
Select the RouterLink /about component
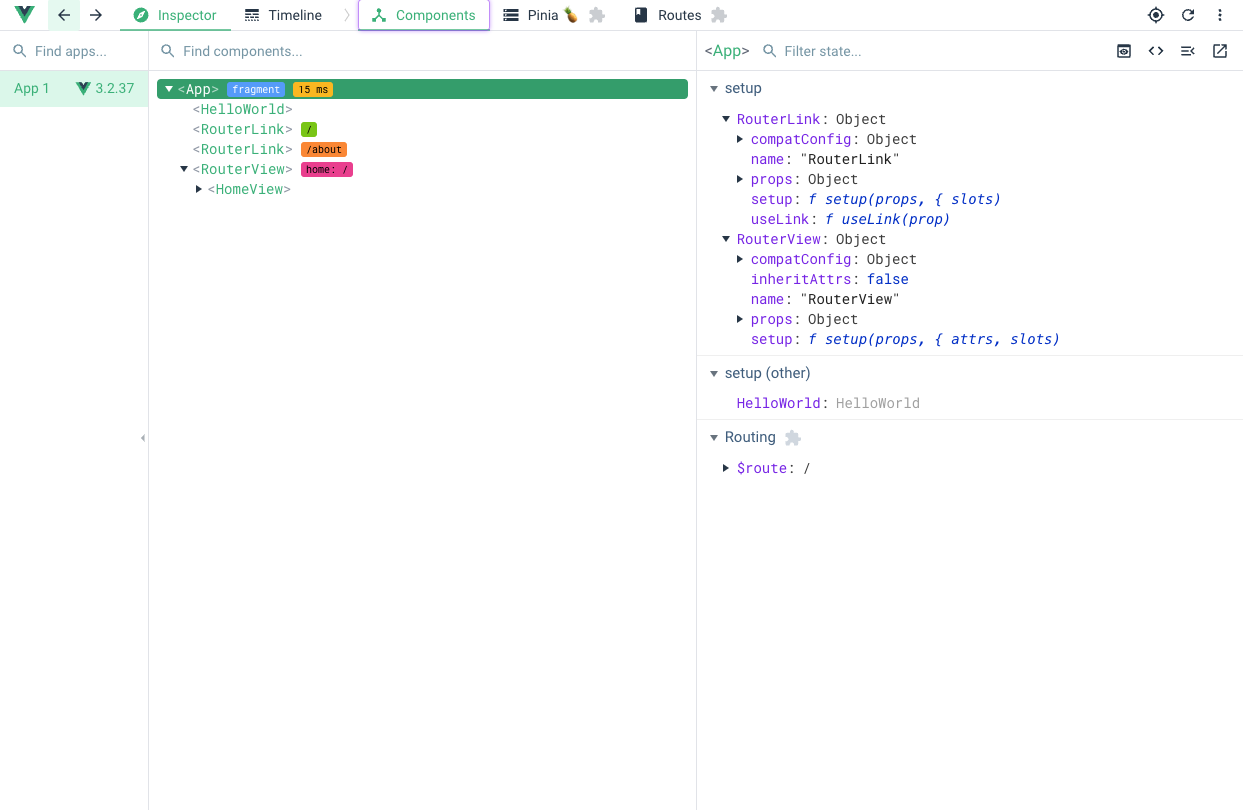(246, 149)
